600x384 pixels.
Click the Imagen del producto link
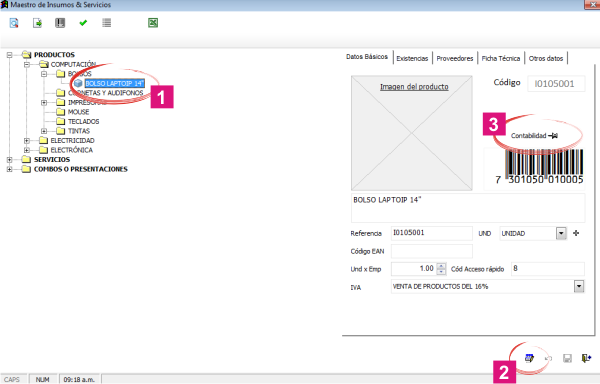pos(414,87)
